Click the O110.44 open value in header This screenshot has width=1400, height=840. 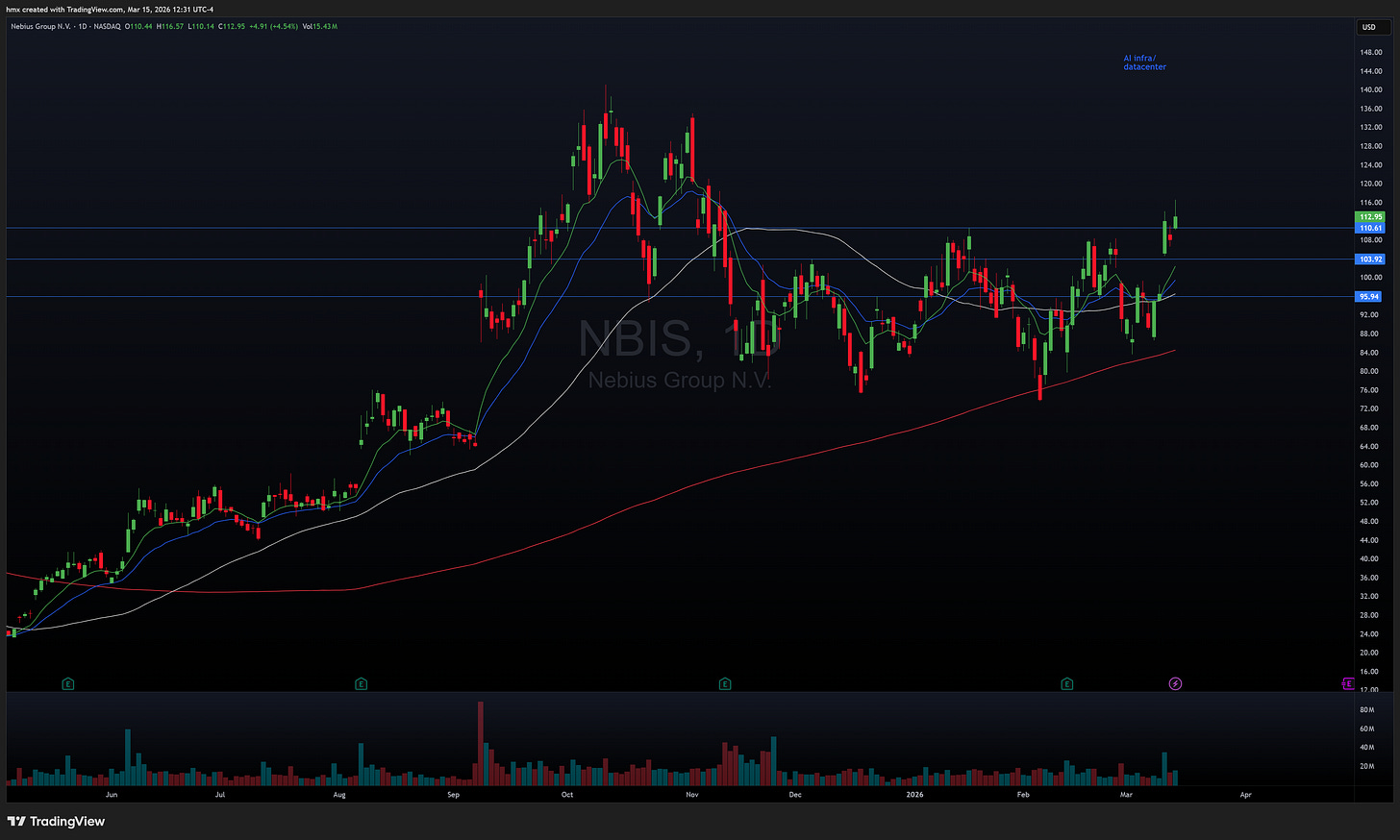click(x=138, y=26)
